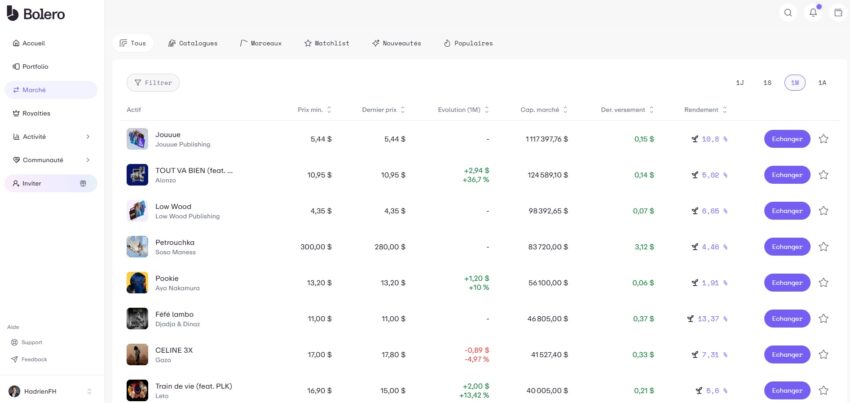Select the 1A time range
Image resolution: width=850 pixels, height=403 pixels.
822,83
